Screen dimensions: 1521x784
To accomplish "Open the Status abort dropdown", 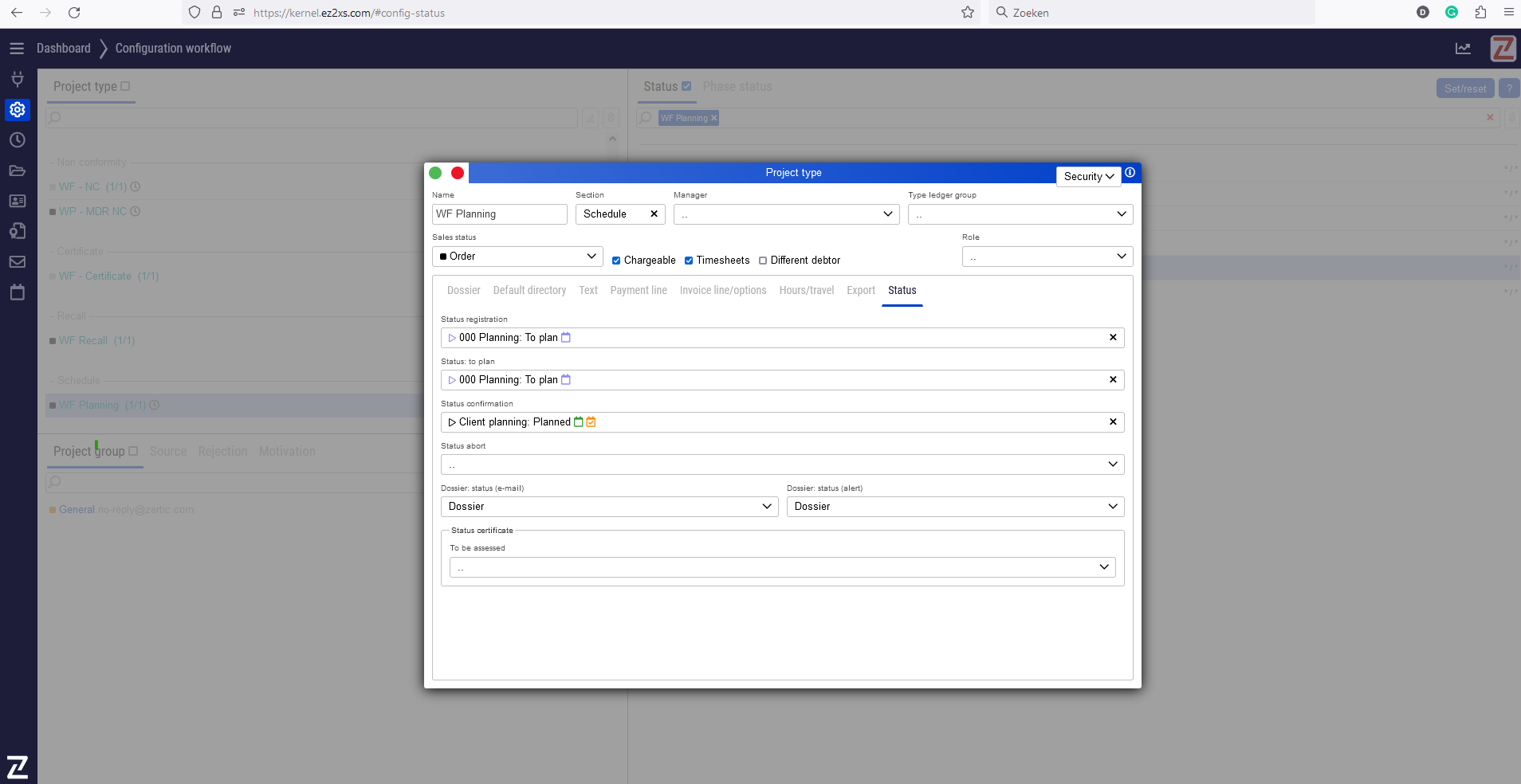I will coord(781,465).
